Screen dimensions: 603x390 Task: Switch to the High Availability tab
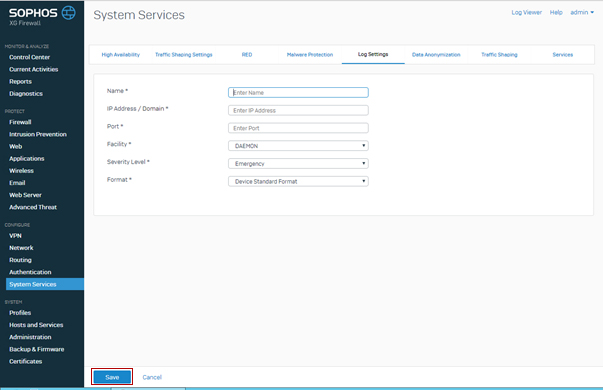(121, 55)
